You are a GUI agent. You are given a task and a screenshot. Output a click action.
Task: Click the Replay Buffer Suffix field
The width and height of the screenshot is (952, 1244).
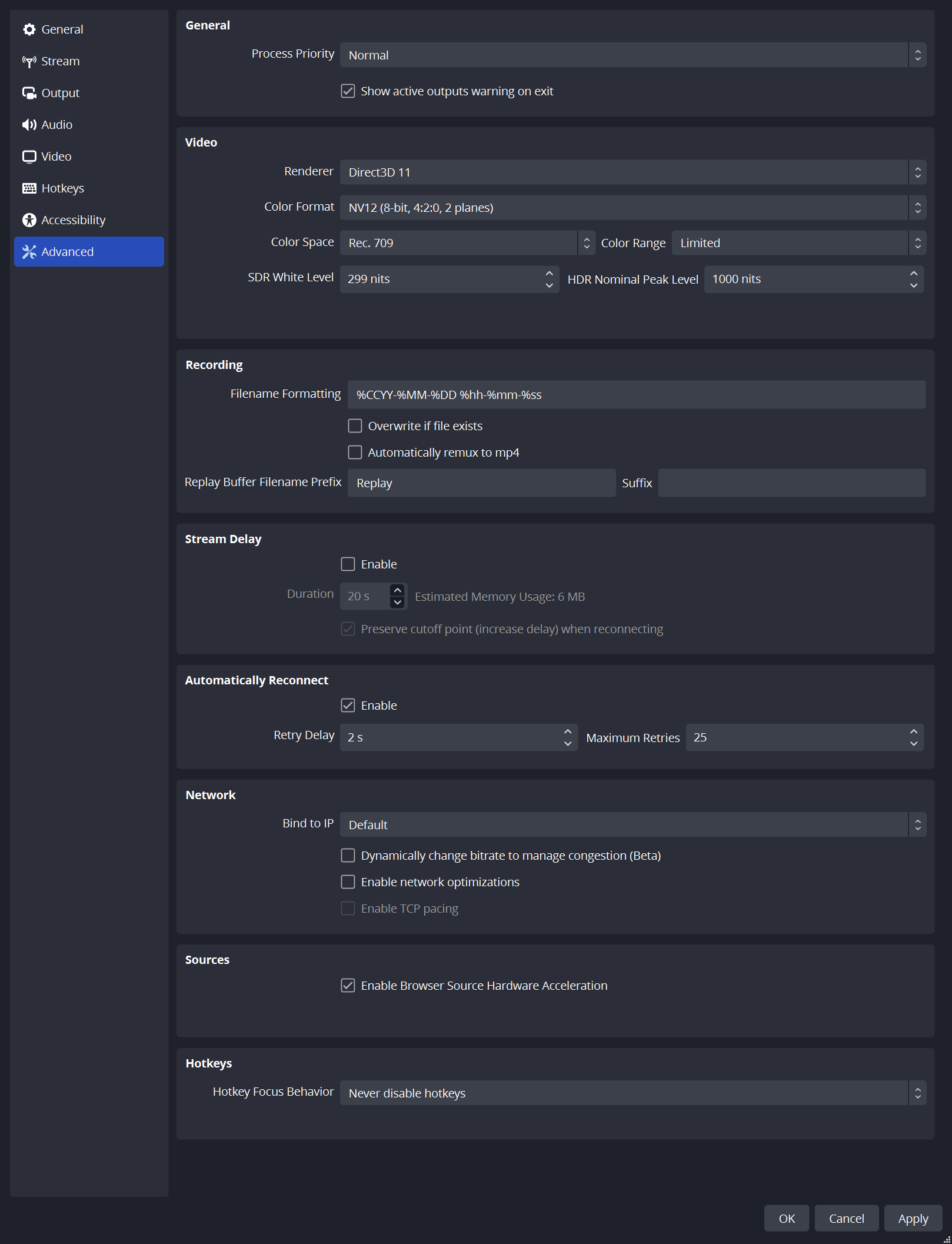[x=791, y=483]
